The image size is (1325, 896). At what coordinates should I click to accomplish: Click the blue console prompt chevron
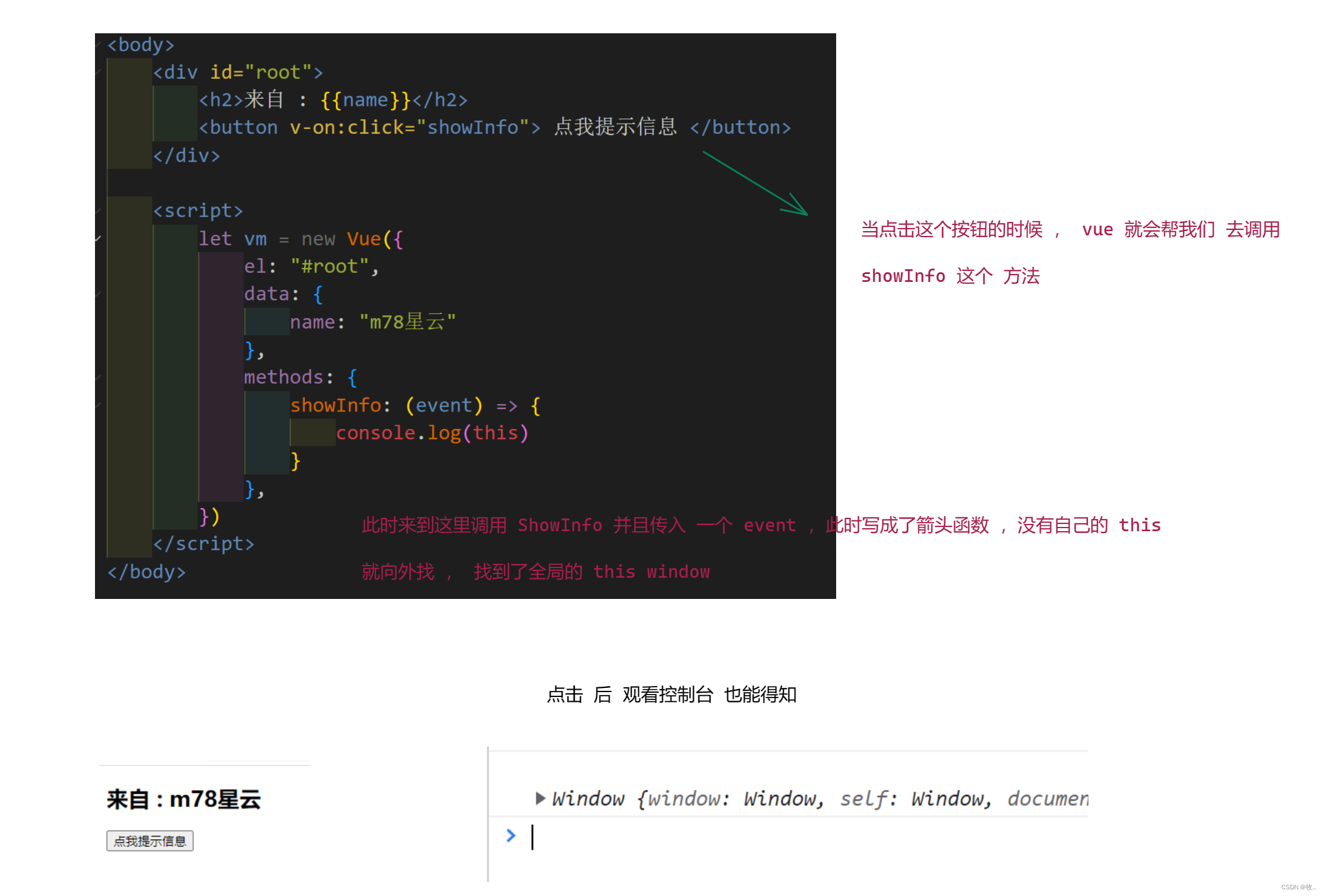point(511,836)
